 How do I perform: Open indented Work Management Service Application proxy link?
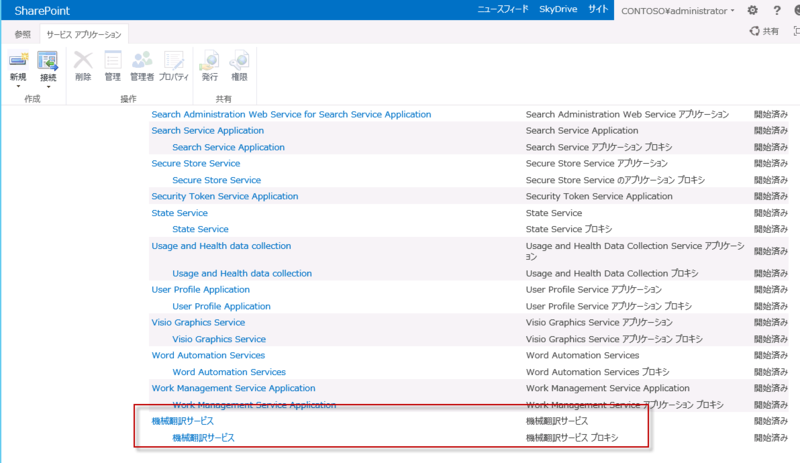[254, 405]
